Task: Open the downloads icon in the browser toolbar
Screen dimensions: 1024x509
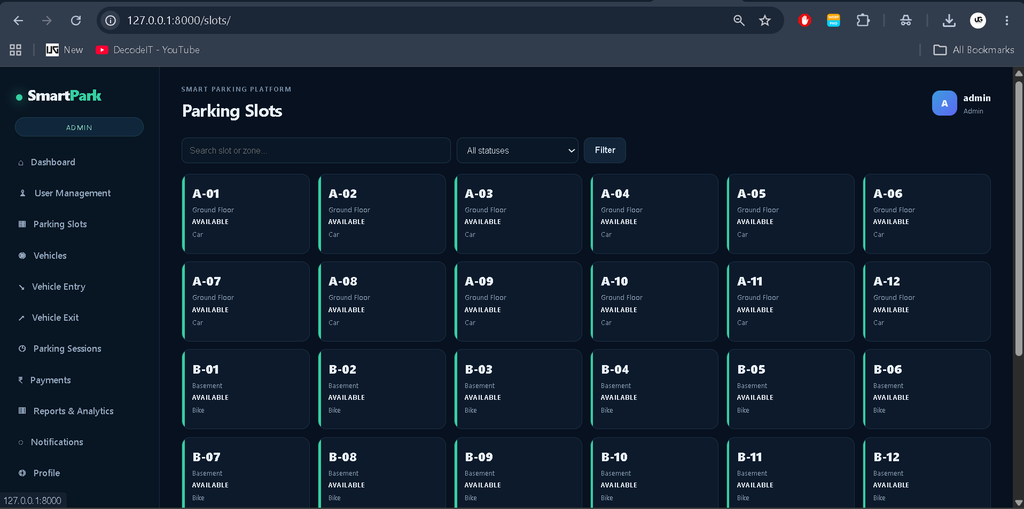Action: [949, 21]
